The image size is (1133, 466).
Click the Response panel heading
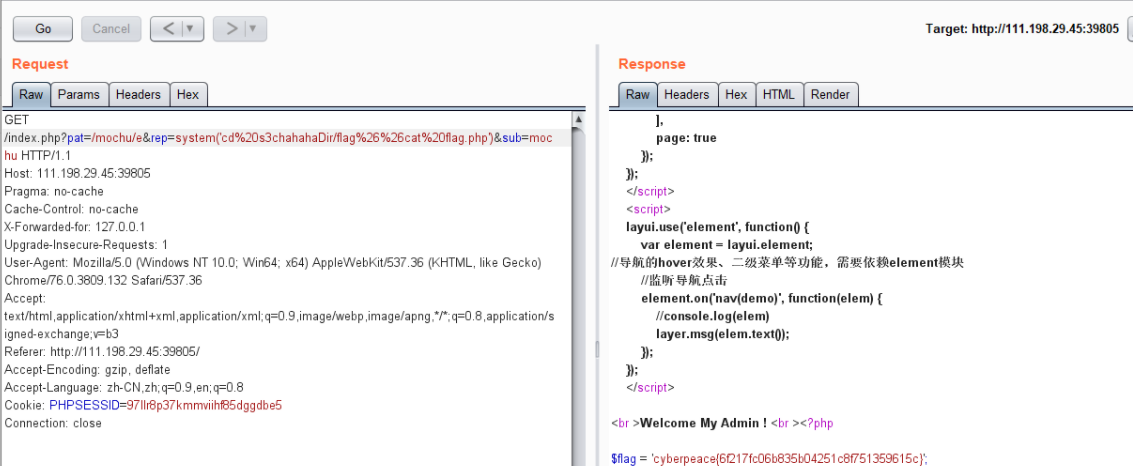(650, 64)
